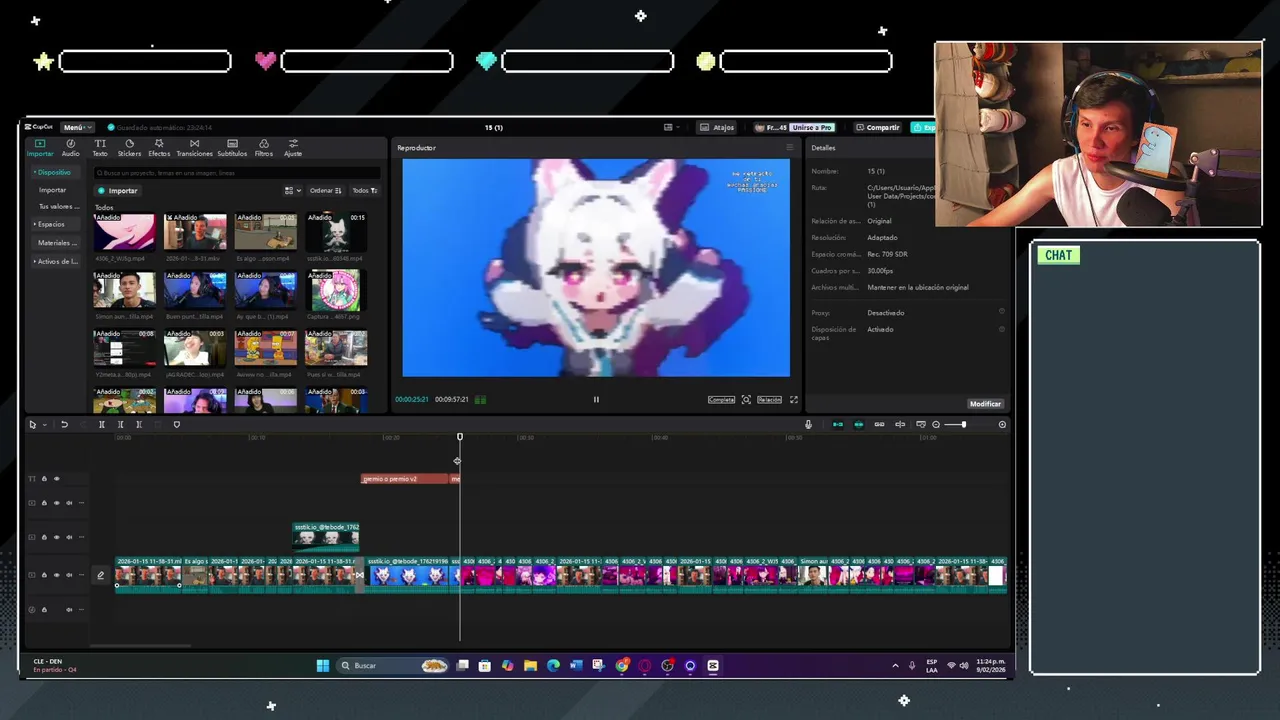Mute the main video track

click(69, 575)
